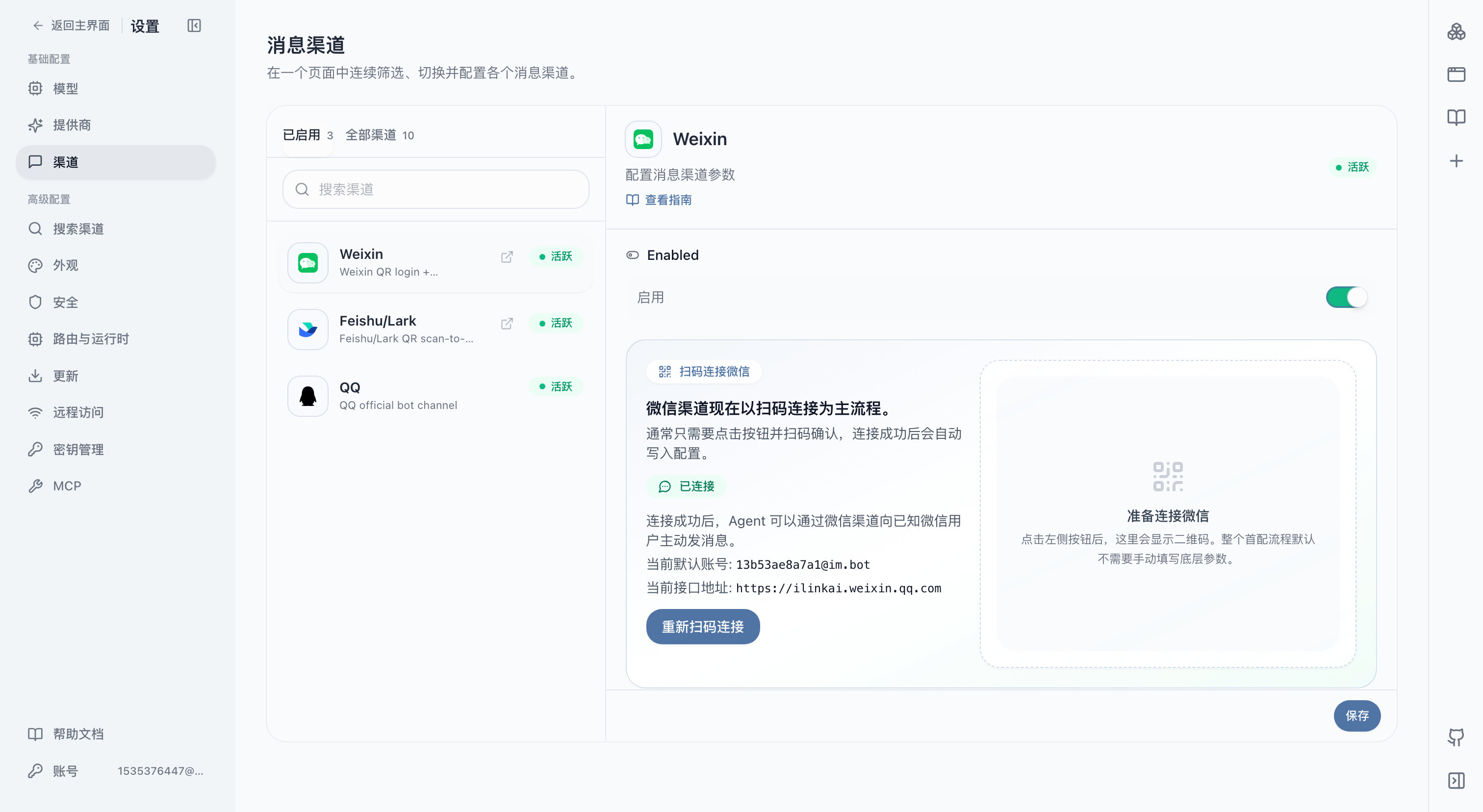Image resolution: width=1483 pixels, height=812 pixels.
Task: Open 安全 security settings
Action: tap(115, 302)
